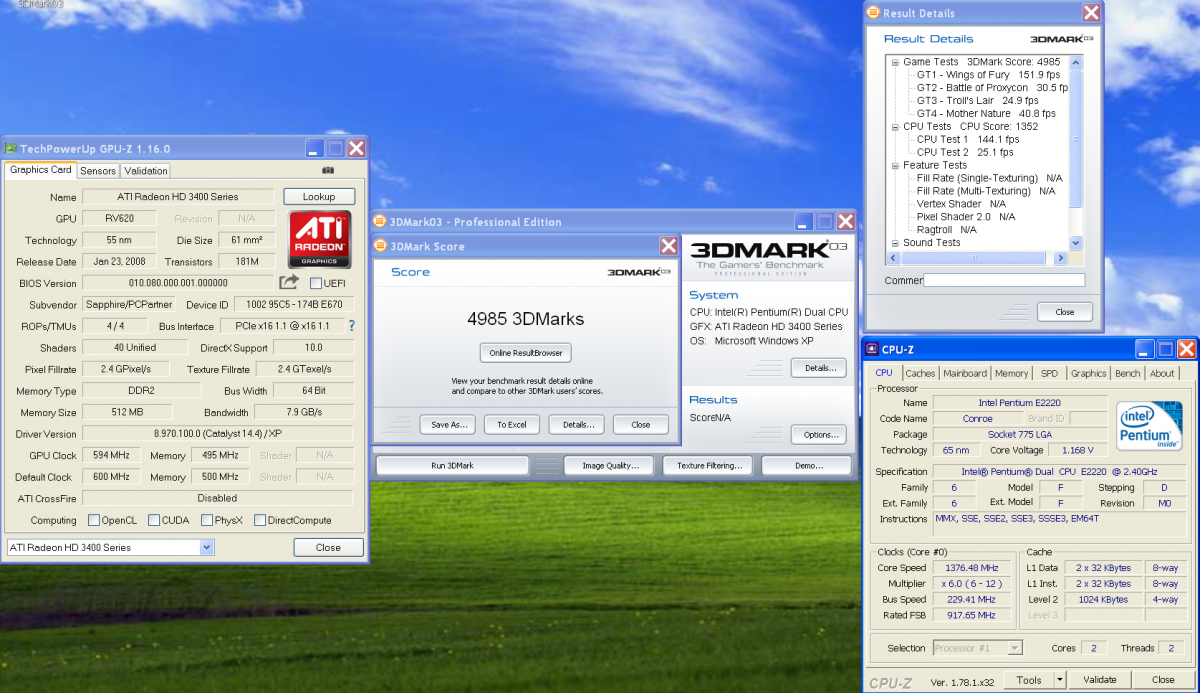1200x693 pixels.
Task: Click the Comment input field
Action: tap(1004, 281)
